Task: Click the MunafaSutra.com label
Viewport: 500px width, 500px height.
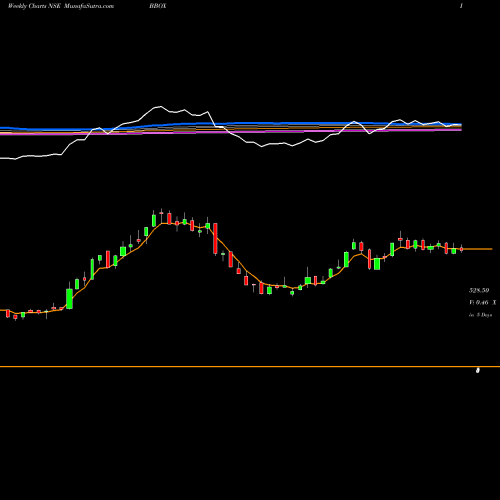Action: click(x=88, y=6)
